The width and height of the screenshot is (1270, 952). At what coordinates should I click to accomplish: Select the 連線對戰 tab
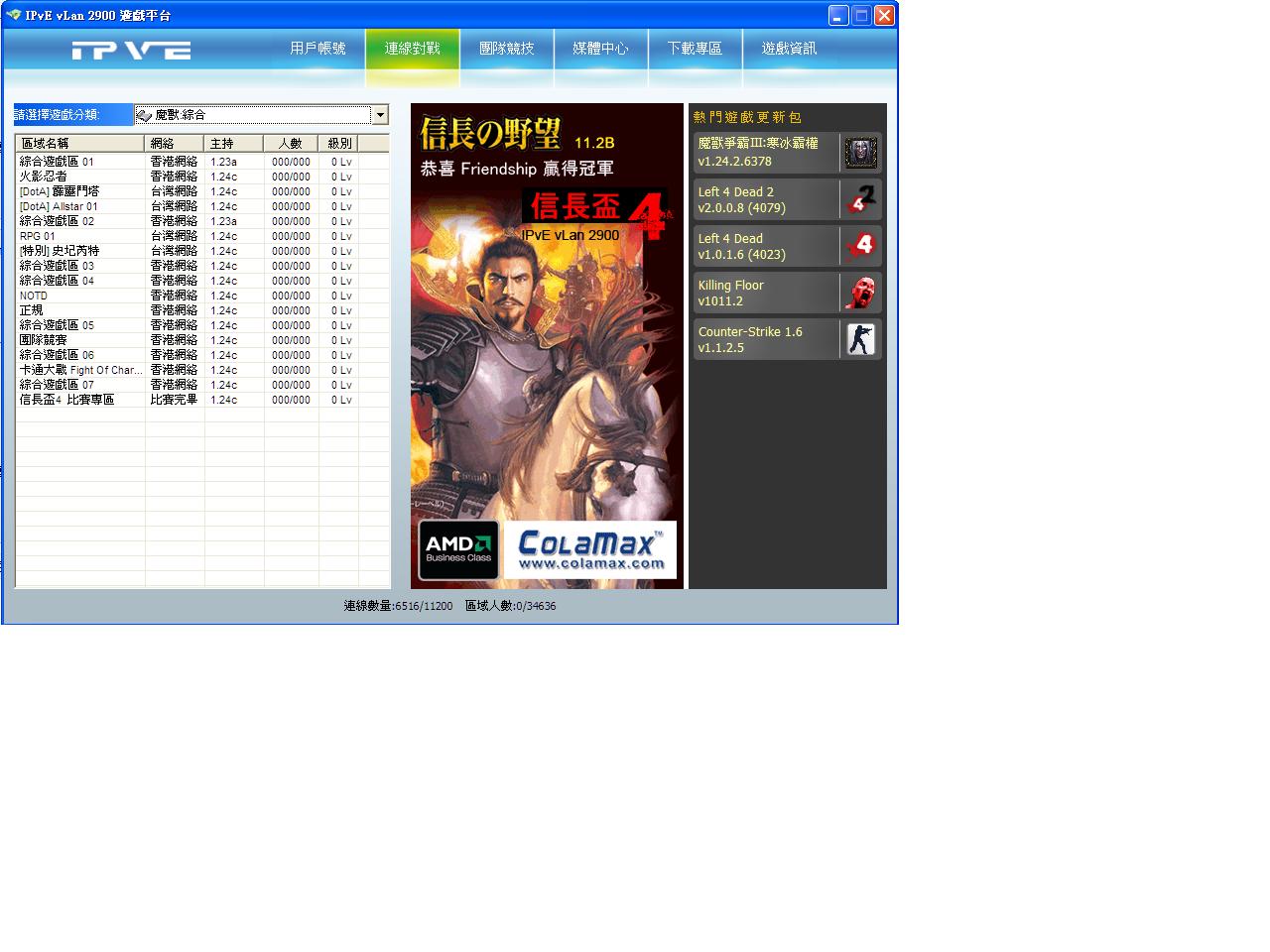pos(412,49)
